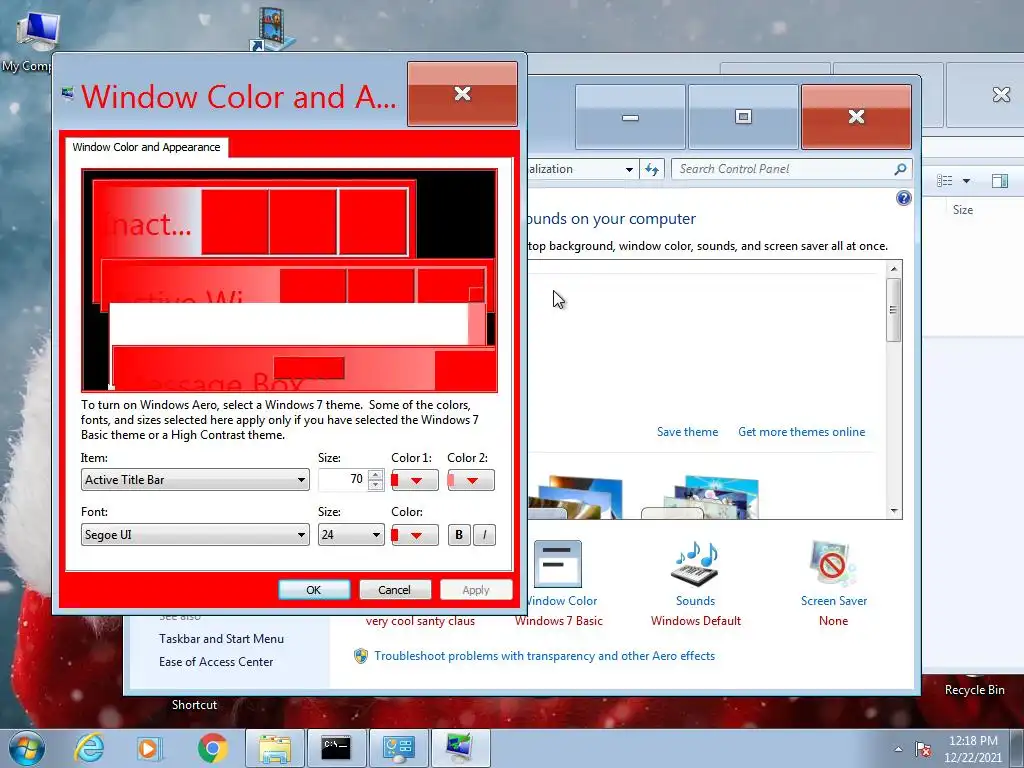Click Get more themes online link
This screenshot has height=768, width=1024.
801,432
